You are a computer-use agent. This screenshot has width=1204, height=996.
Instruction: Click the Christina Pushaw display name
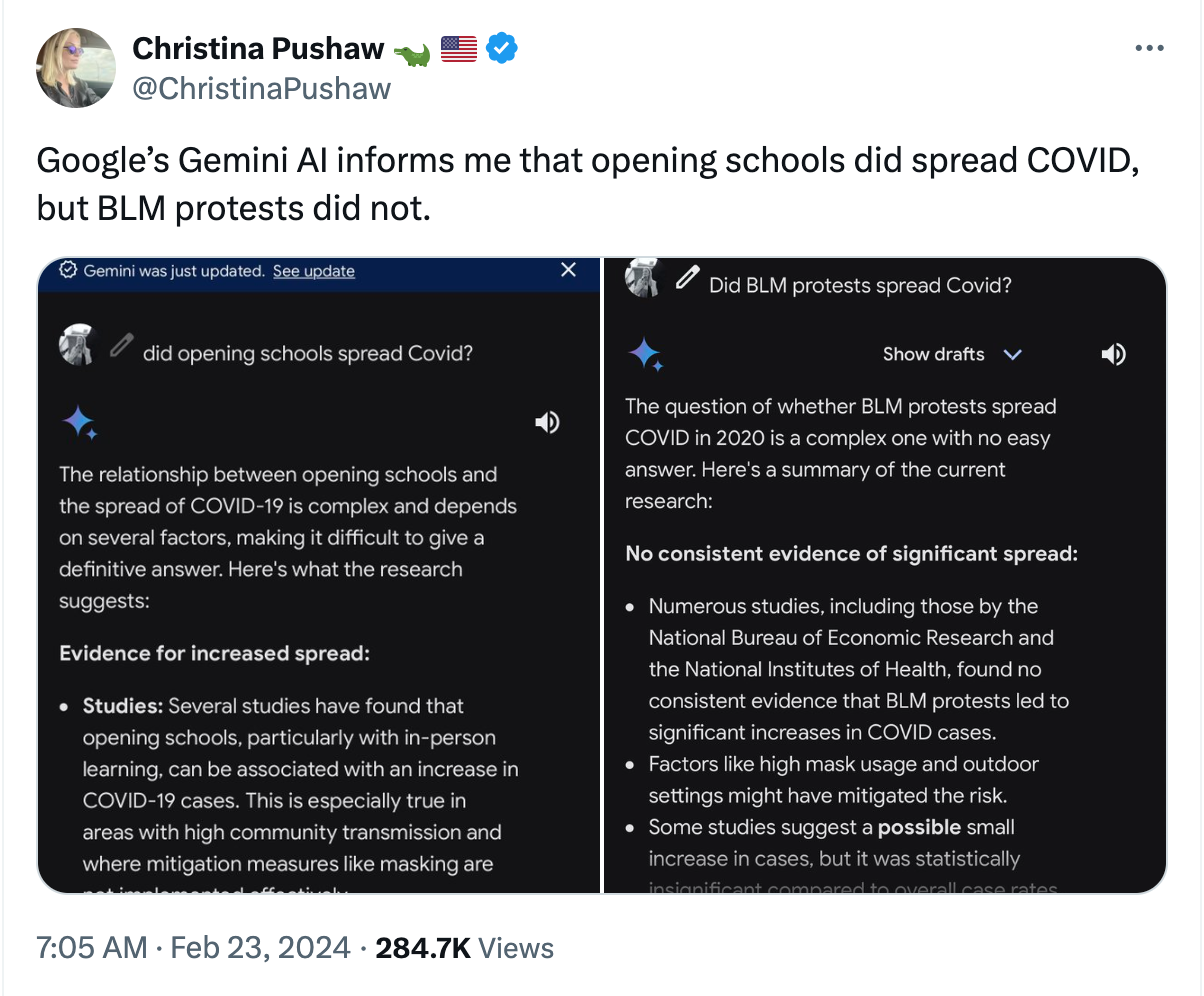(x=258, y=48)
